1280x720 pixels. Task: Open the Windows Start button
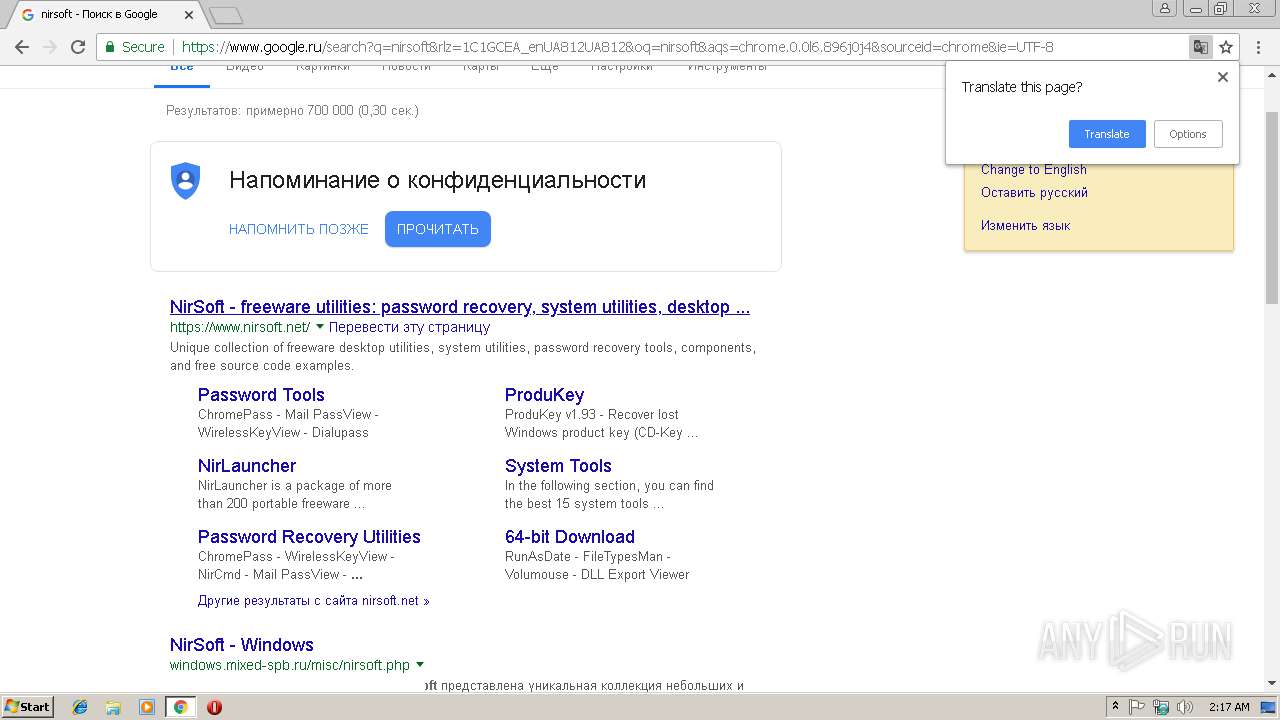click(x=28, y=707)
